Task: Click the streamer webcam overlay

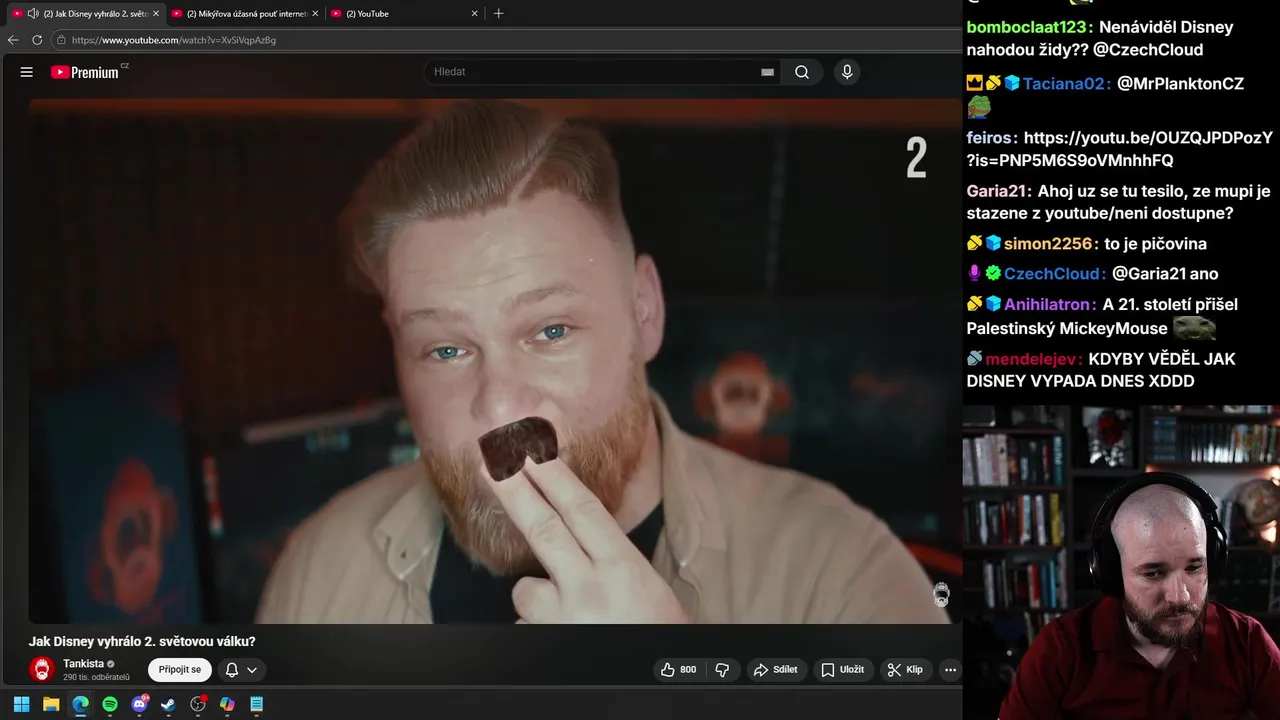Action: [1121, 563]
